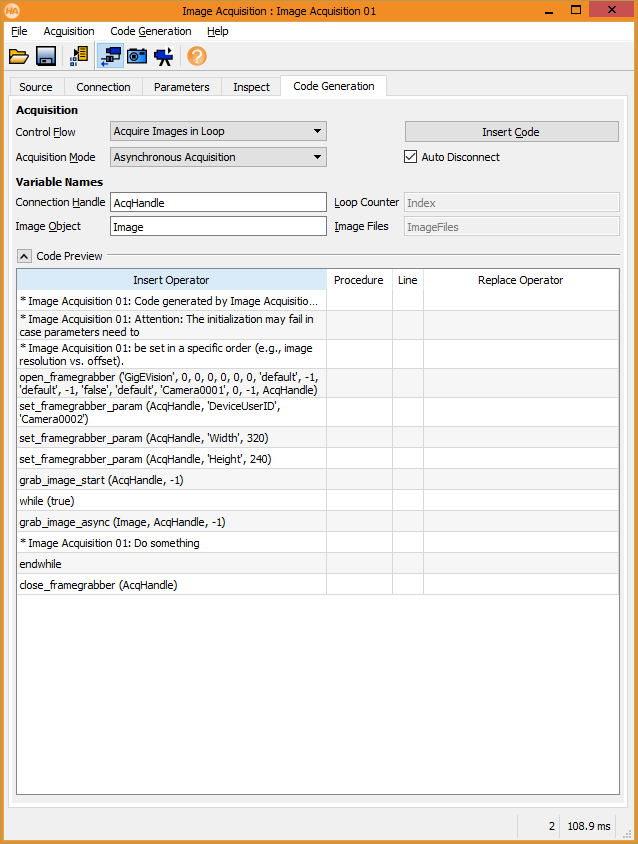
Task: Toggle Auto Disconnect off then verify state
Action: (411, 157)
